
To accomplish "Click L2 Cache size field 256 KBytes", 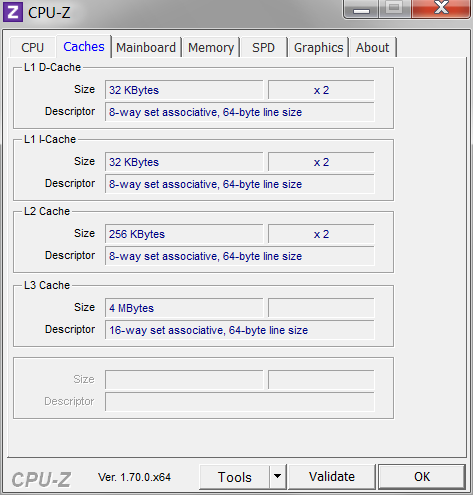I will (184, 234).
